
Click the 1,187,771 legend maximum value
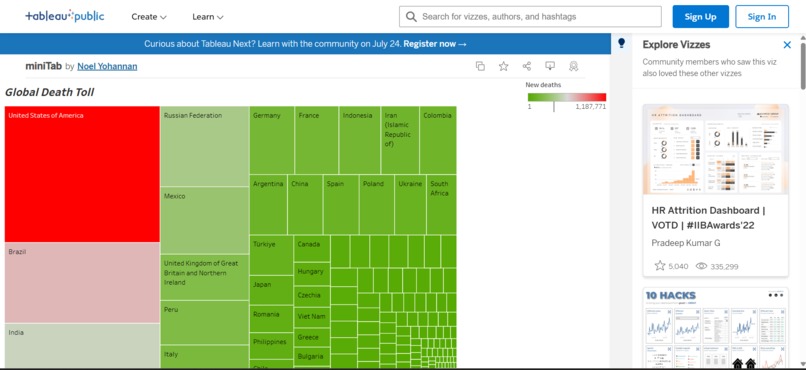click(591, 107)
